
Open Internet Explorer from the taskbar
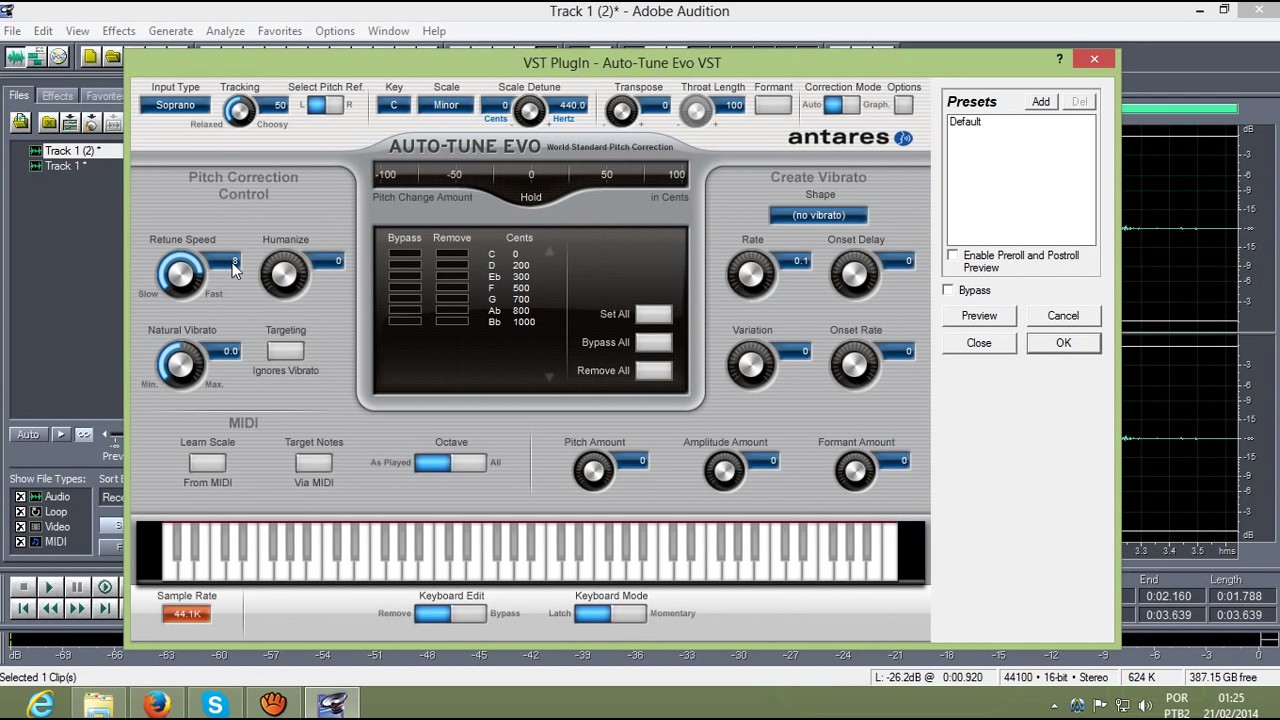coord(40,704)
